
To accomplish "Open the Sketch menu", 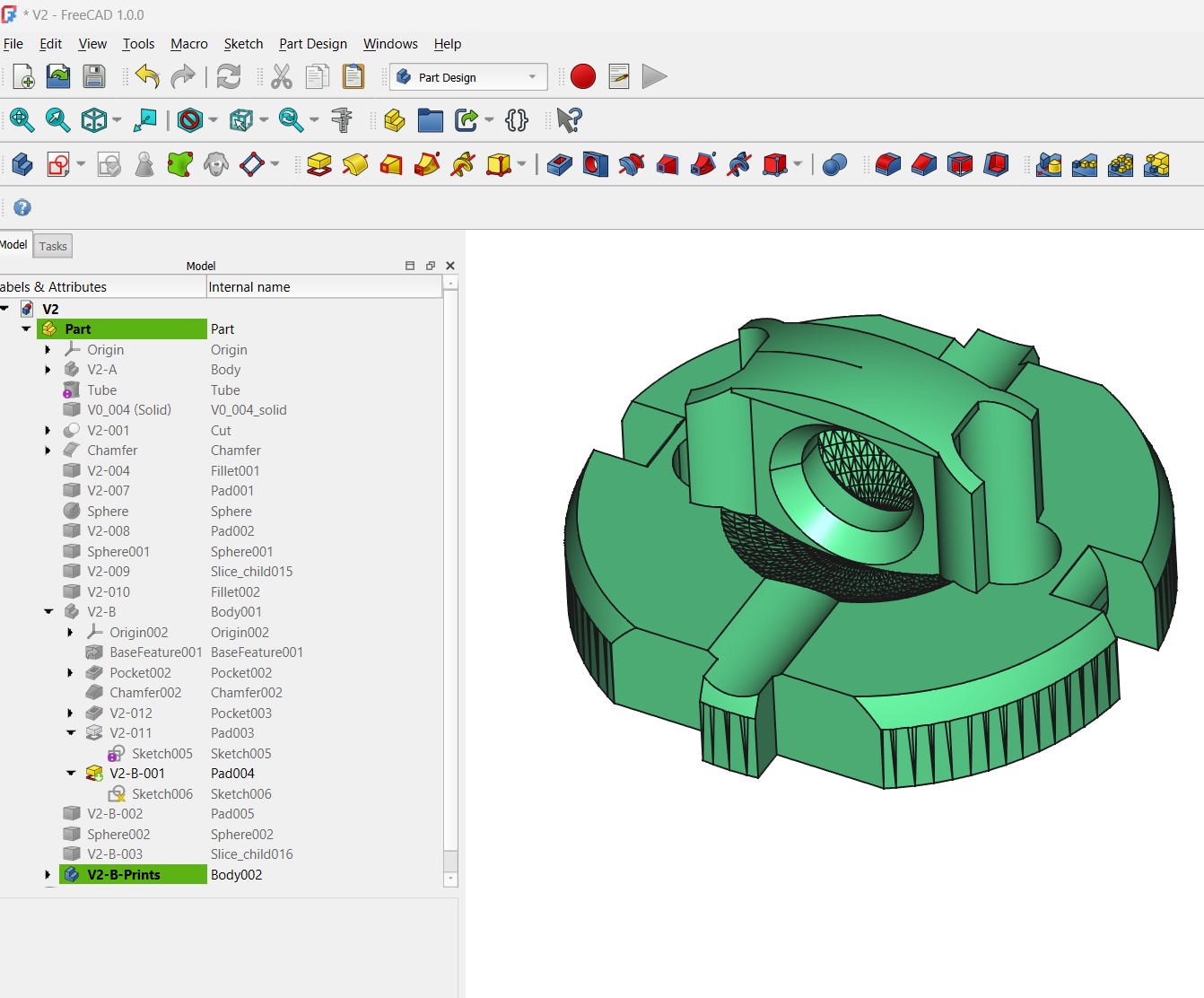I will pyautogui.click(x=243, y=44).
